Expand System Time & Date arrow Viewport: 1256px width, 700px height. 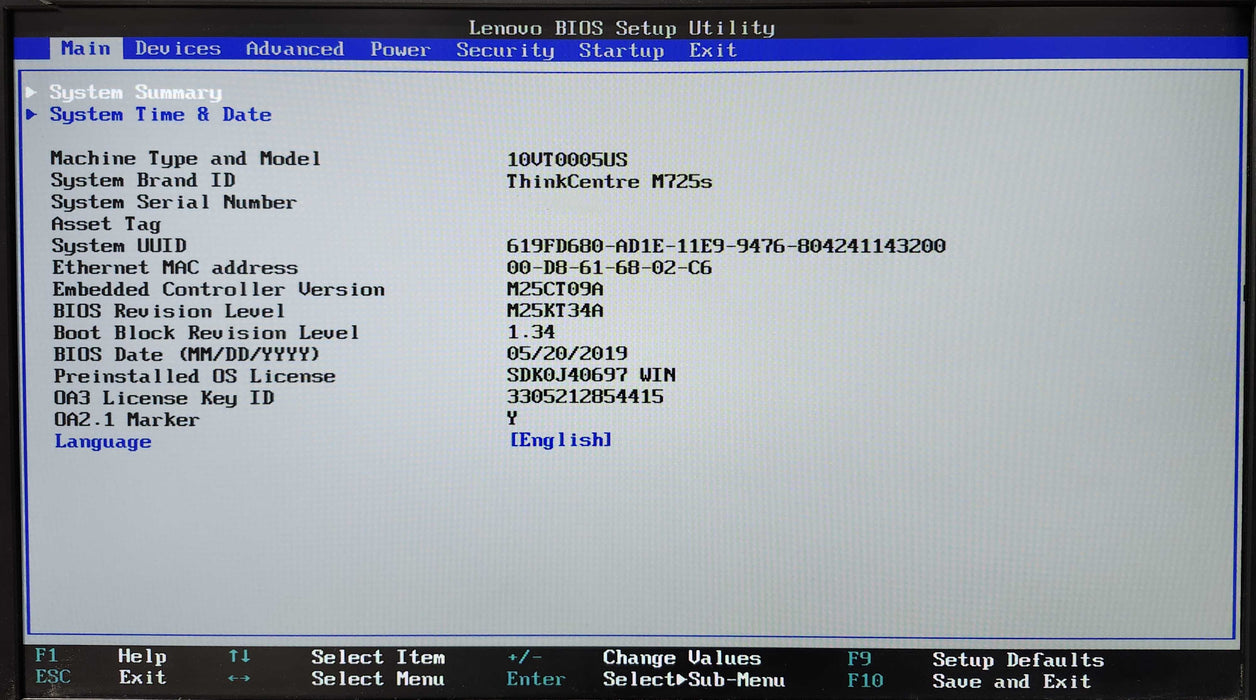[32, 114]
